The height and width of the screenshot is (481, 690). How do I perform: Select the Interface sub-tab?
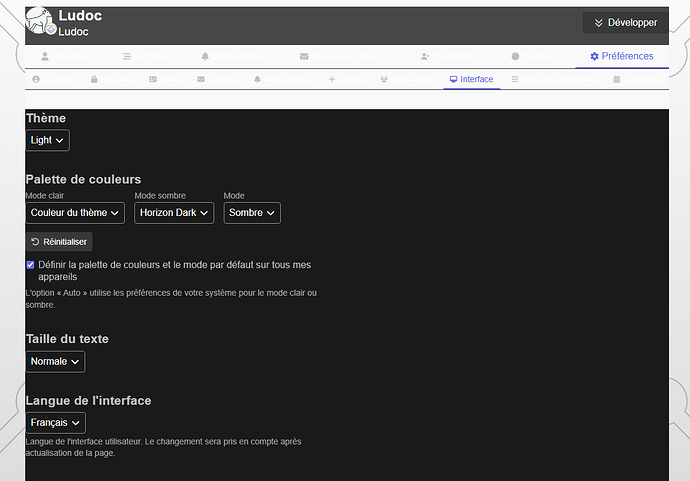pos(471,79)
